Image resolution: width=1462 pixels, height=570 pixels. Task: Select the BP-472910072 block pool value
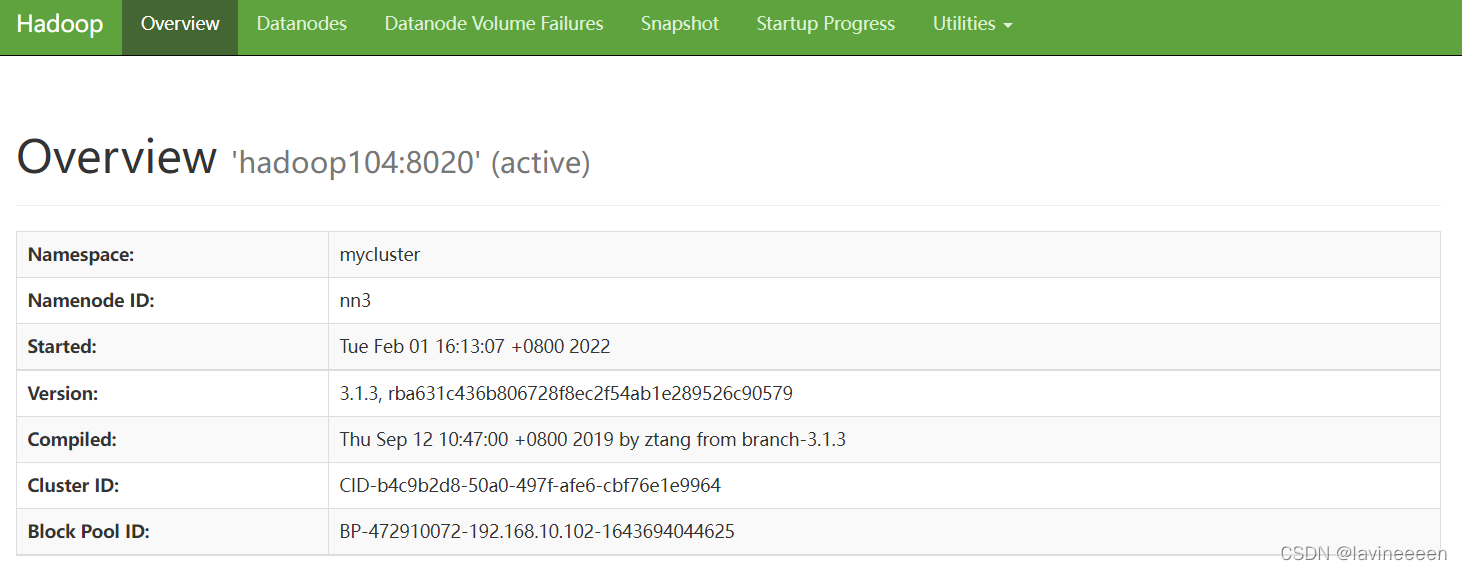pyautogui.click(x=537, y=531)
